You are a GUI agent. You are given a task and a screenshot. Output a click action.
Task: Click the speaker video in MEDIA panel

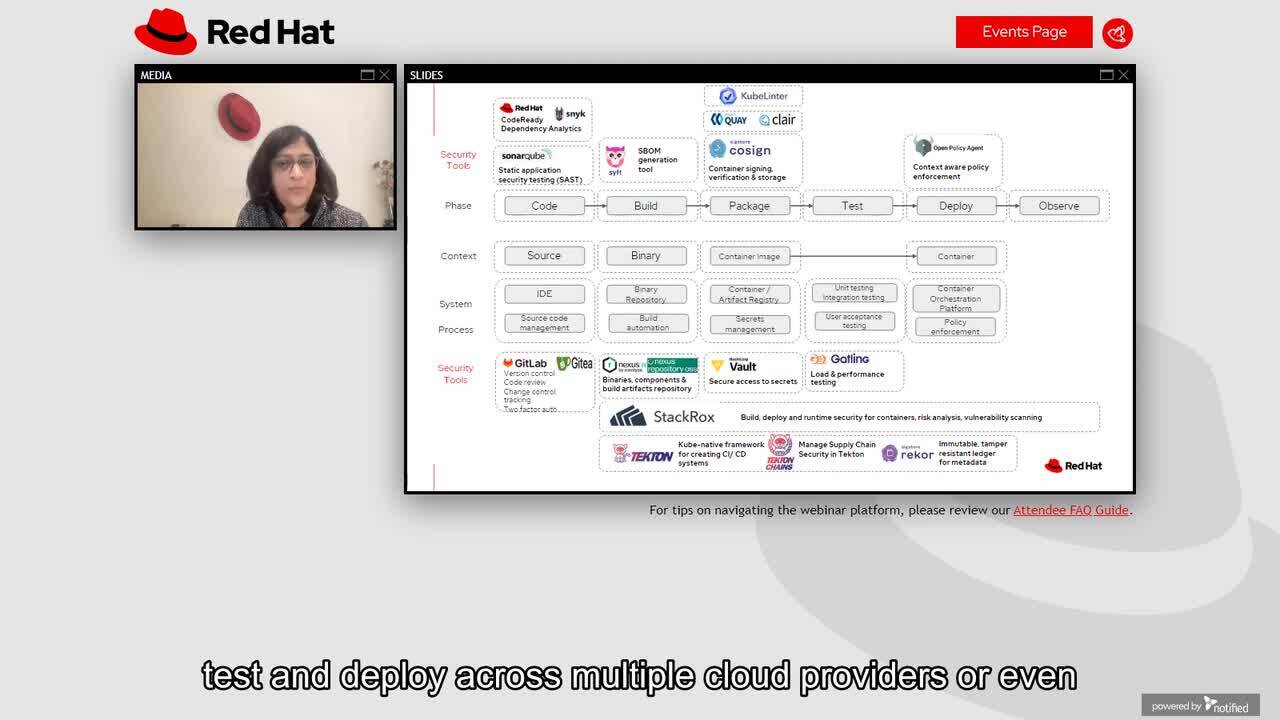point(265,156)
